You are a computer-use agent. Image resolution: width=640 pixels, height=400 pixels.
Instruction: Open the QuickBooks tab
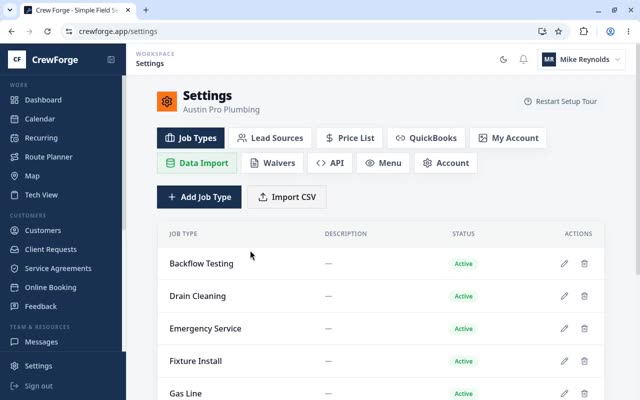point(426,138)
